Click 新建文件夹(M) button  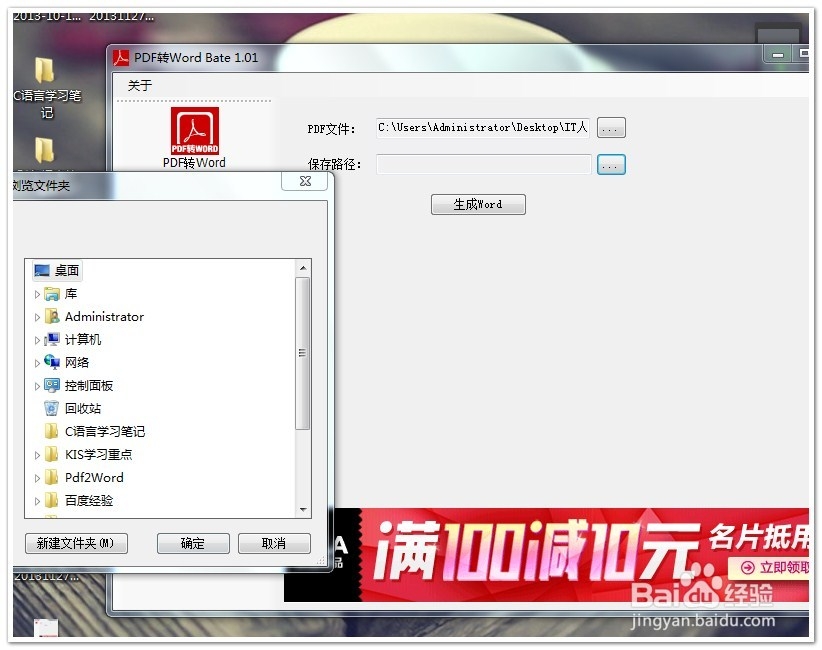click(76, 543)
